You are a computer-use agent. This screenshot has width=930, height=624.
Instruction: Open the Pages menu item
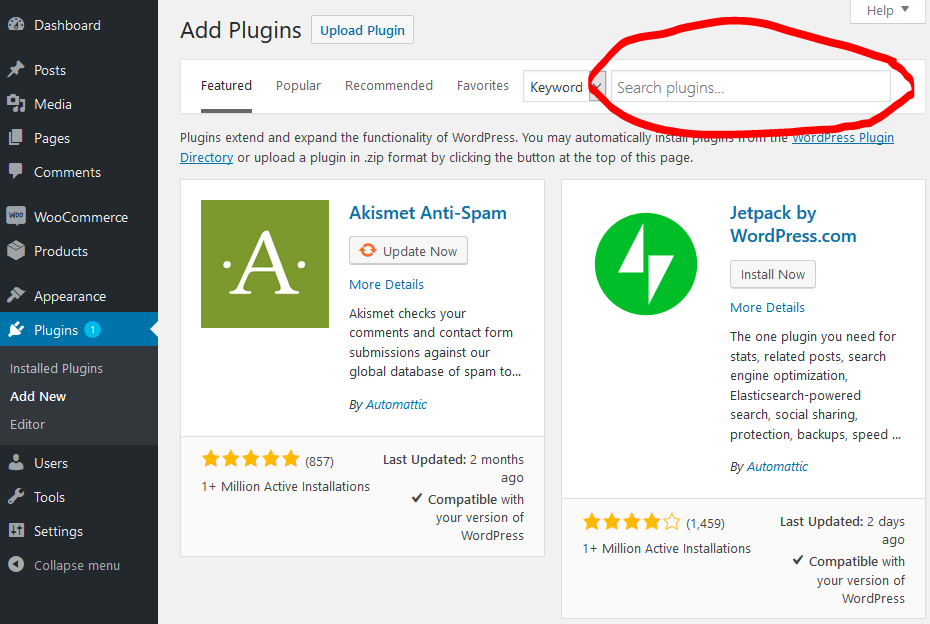pyautogui.click(x=79, y=138)
